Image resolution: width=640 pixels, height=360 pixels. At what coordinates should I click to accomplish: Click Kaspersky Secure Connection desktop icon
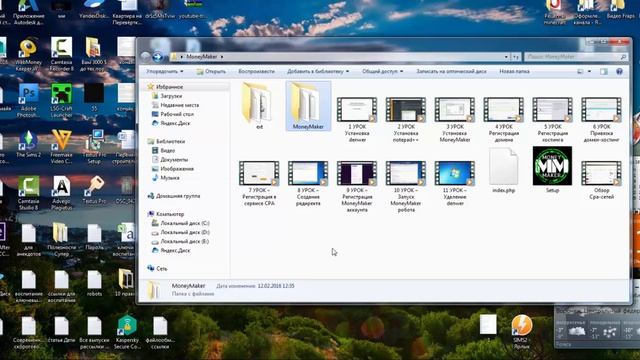click(x=127, y=332)
